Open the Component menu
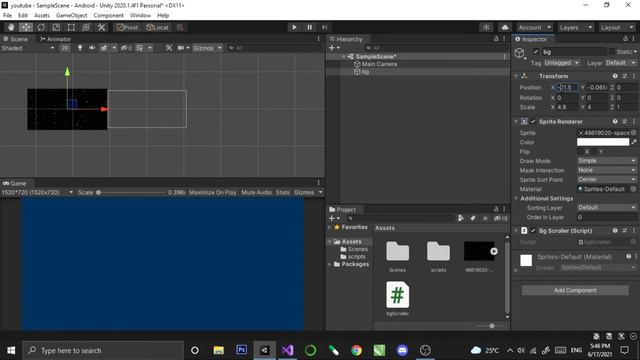The width and height of the screenshot is (640, 360). (x=109, y=16)
